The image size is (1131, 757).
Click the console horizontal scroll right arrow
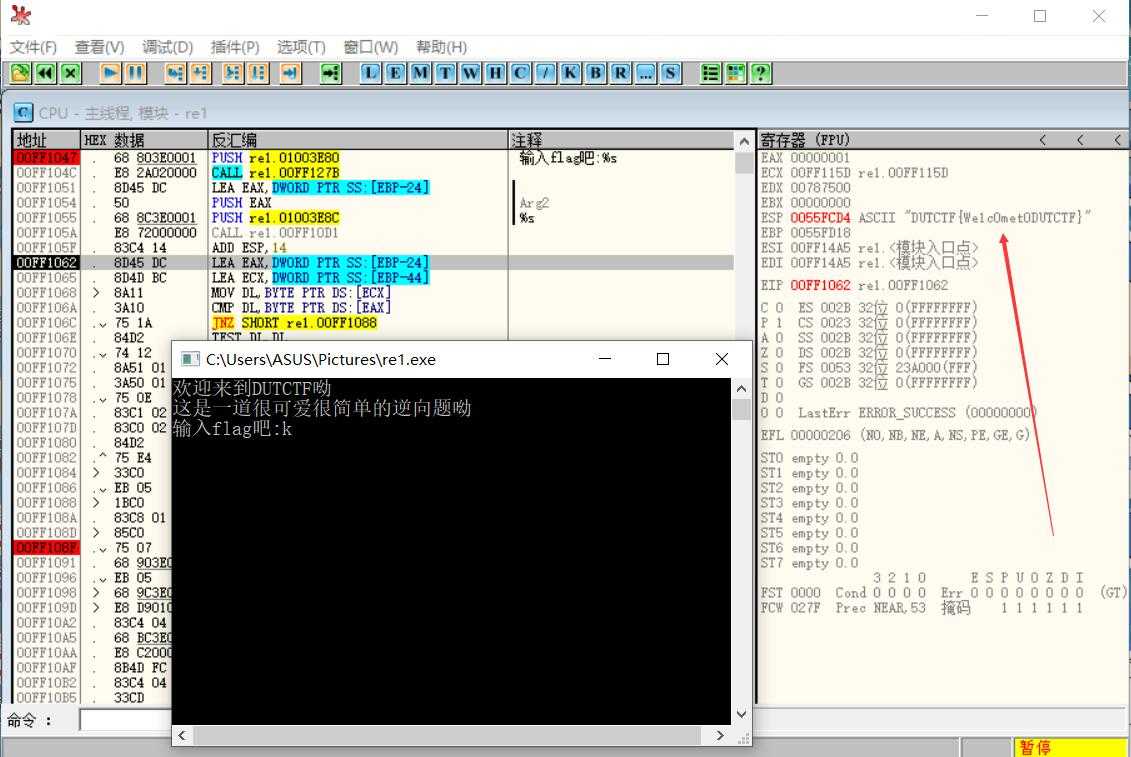720,735
